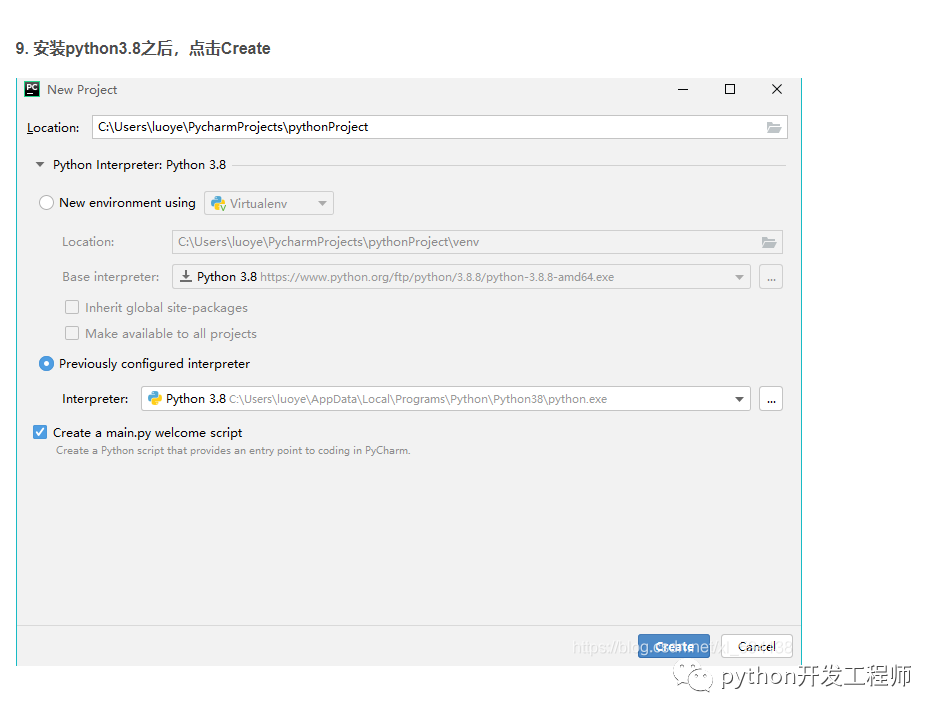Open the Virtualenv environment dropdown

point(269,203)
